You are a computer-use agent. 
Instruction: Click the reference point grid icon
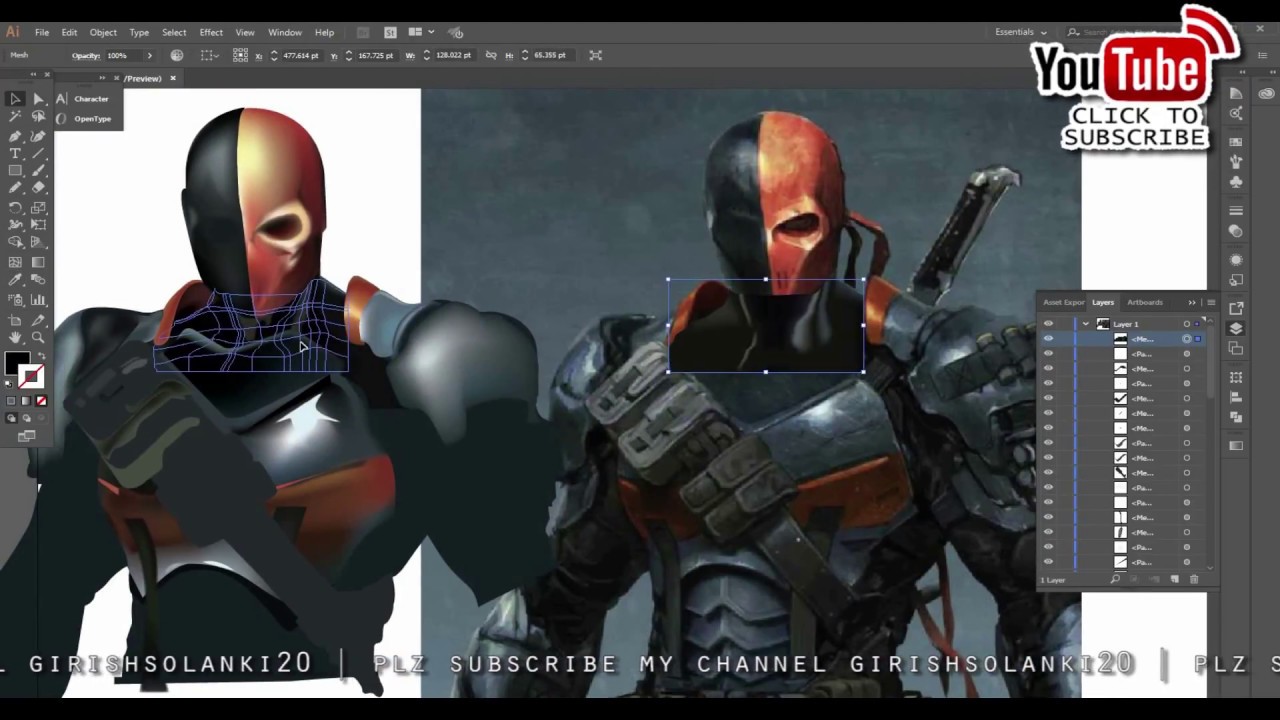tap(240, 55)
